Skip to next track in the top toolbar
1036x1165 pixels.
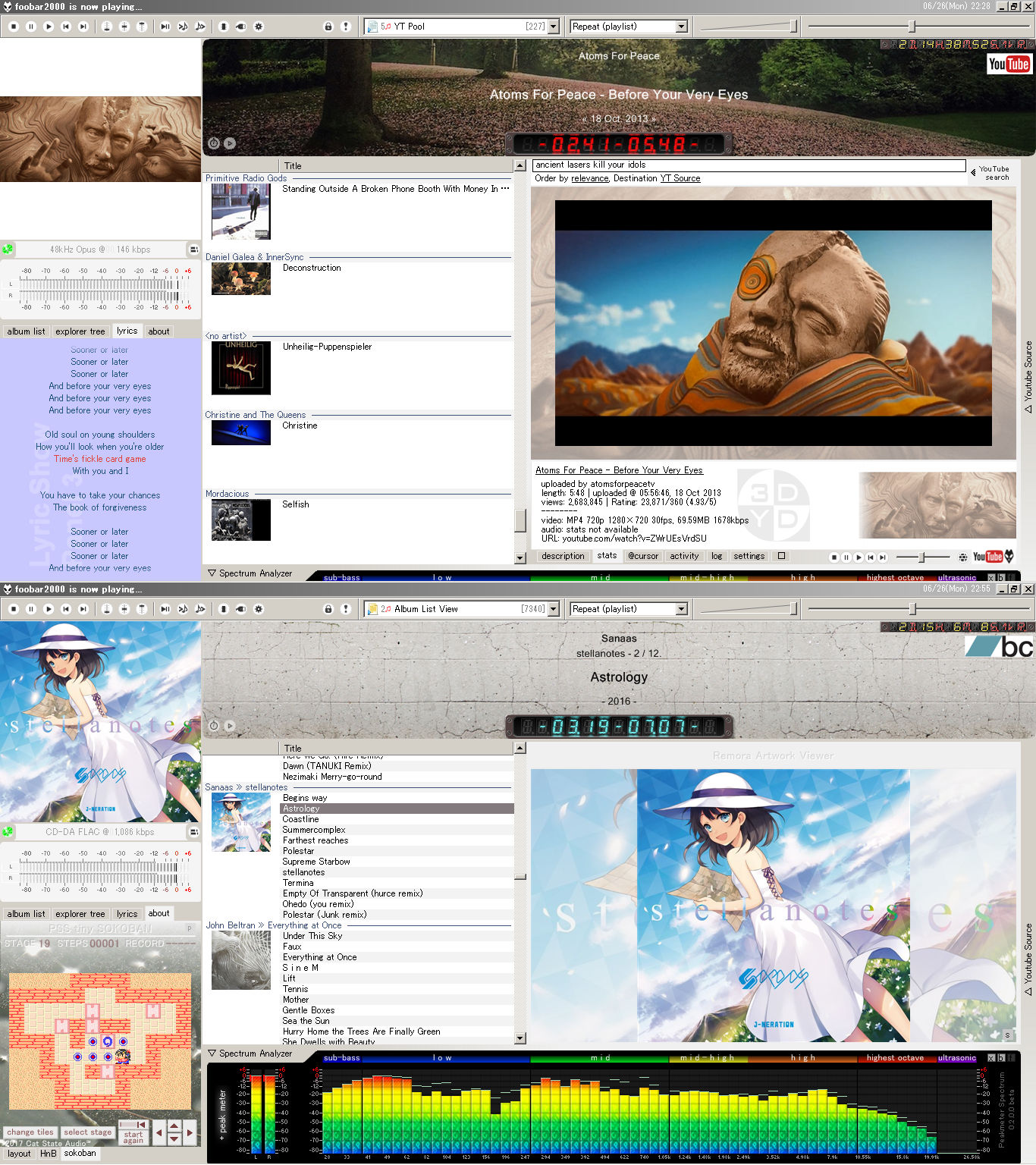tap(83, 27)
